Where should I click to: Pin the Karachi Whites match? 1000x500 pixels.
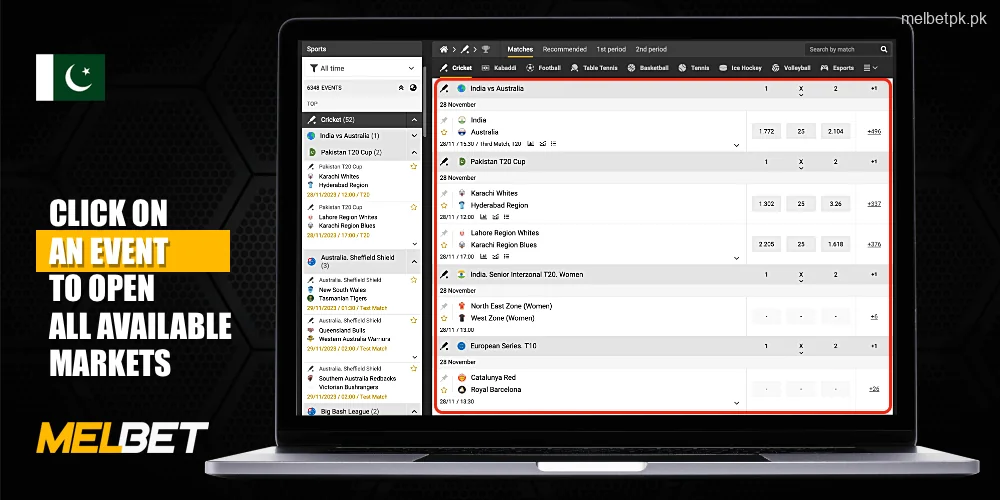(x=444, y=193)
